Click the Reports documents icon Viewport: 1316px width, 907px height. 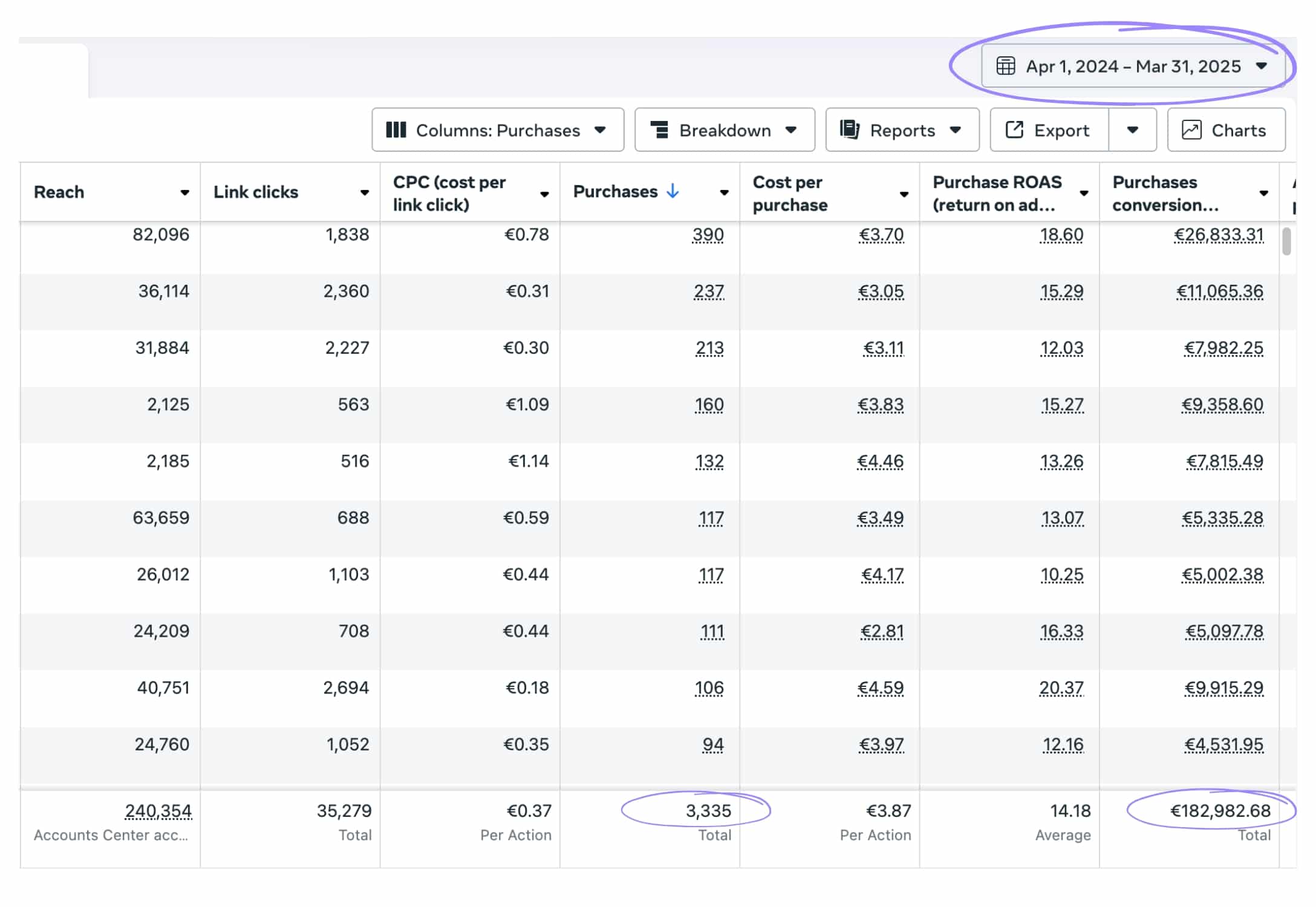pyautogui.click(x=850, y=130)
